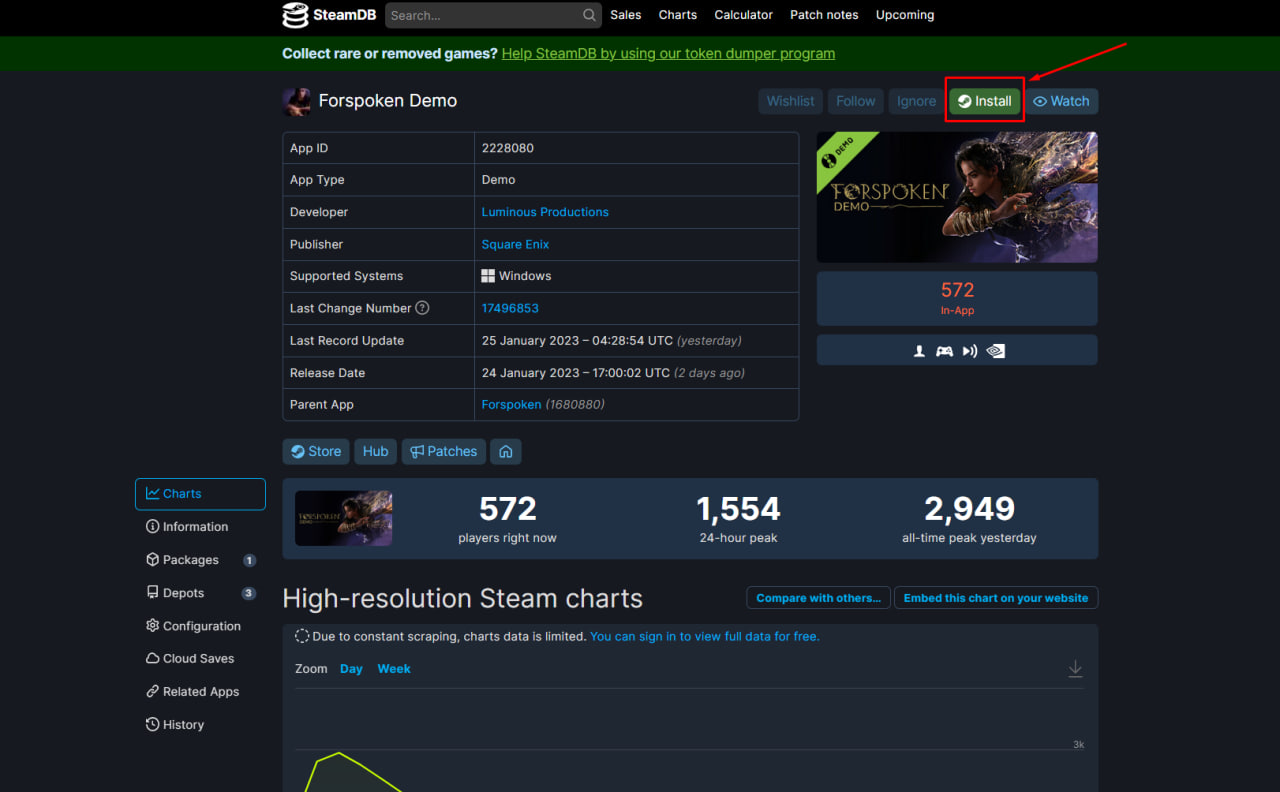This screenshot has width=1280, height=792.
Task: Open the Depots sidebar tab
Action: 200,593
